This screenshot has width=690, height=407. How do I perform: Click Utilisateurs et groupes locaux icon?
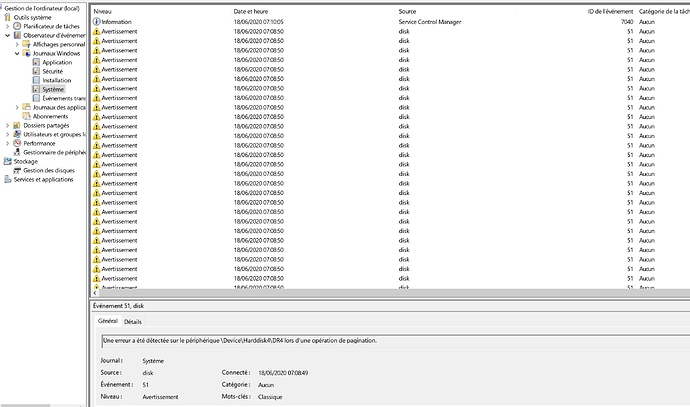pyautogui.click(x=17, y=135)
